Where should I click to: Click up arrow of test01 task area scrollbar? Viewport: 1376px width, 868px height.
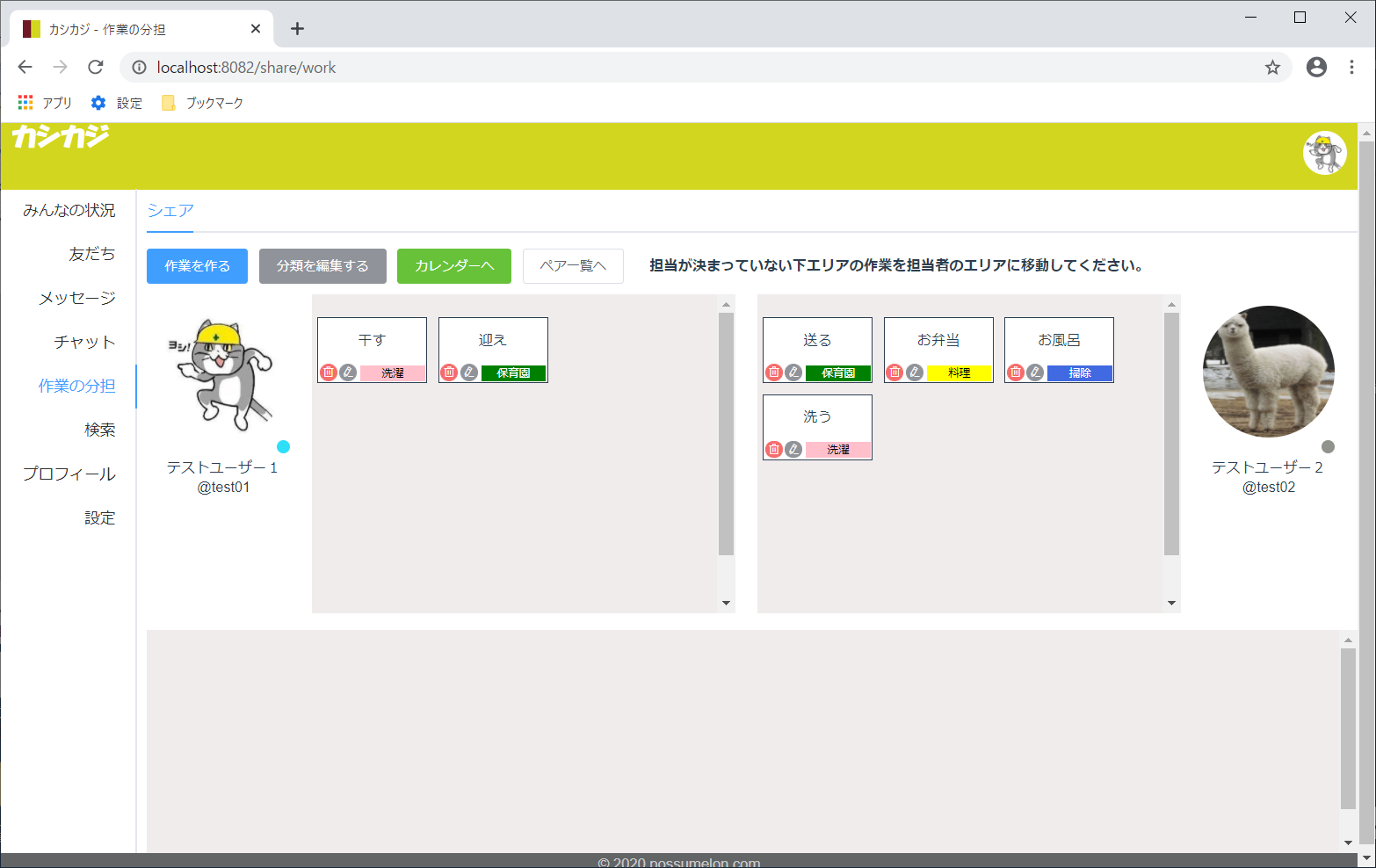[726, 304]
